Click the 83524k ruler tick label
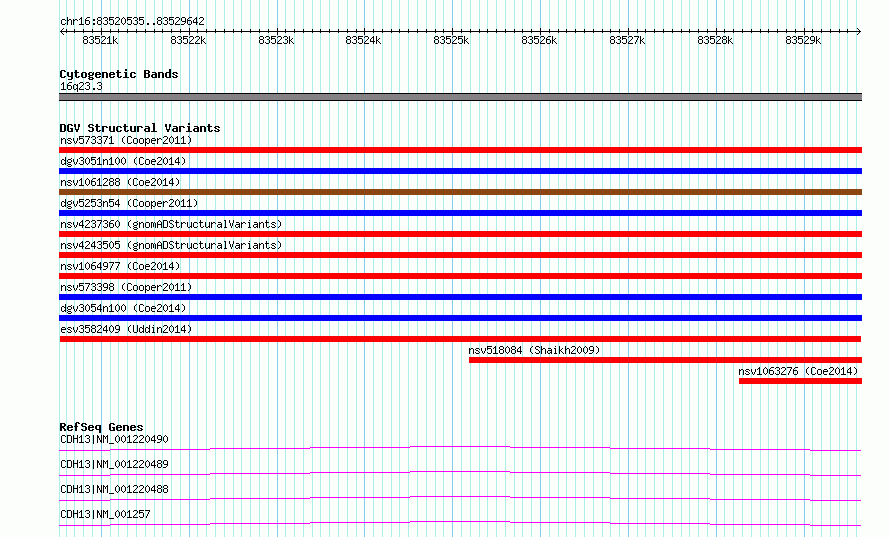Screen dimensions: 890x537 (363, 40)
